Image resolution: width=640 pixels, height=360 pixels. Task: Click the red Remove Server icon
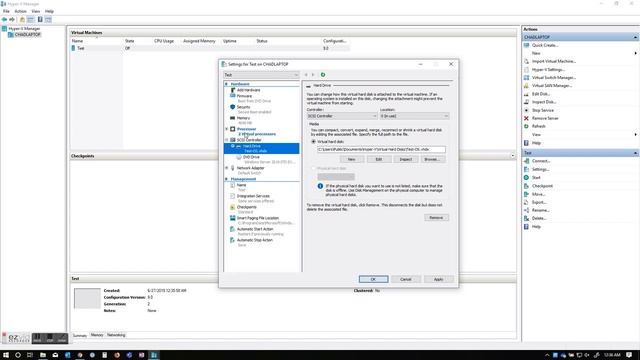pos(527,118)
